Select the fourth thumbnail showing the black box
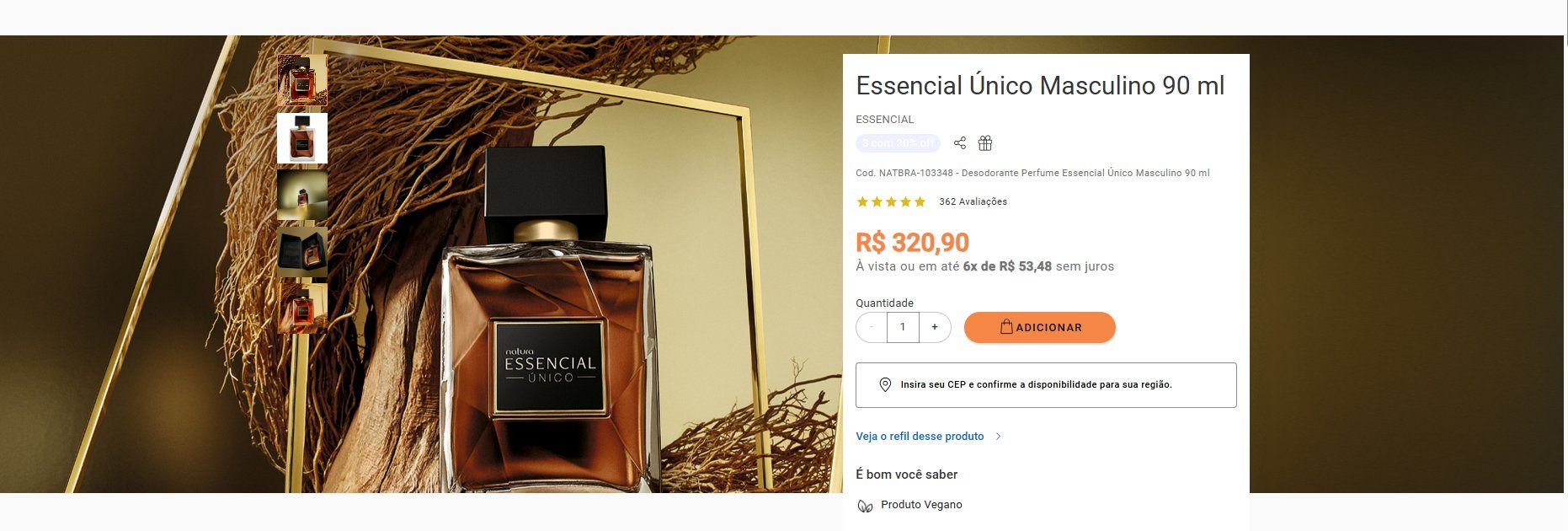The image size is (1568, 531). [x=302, y=252]
